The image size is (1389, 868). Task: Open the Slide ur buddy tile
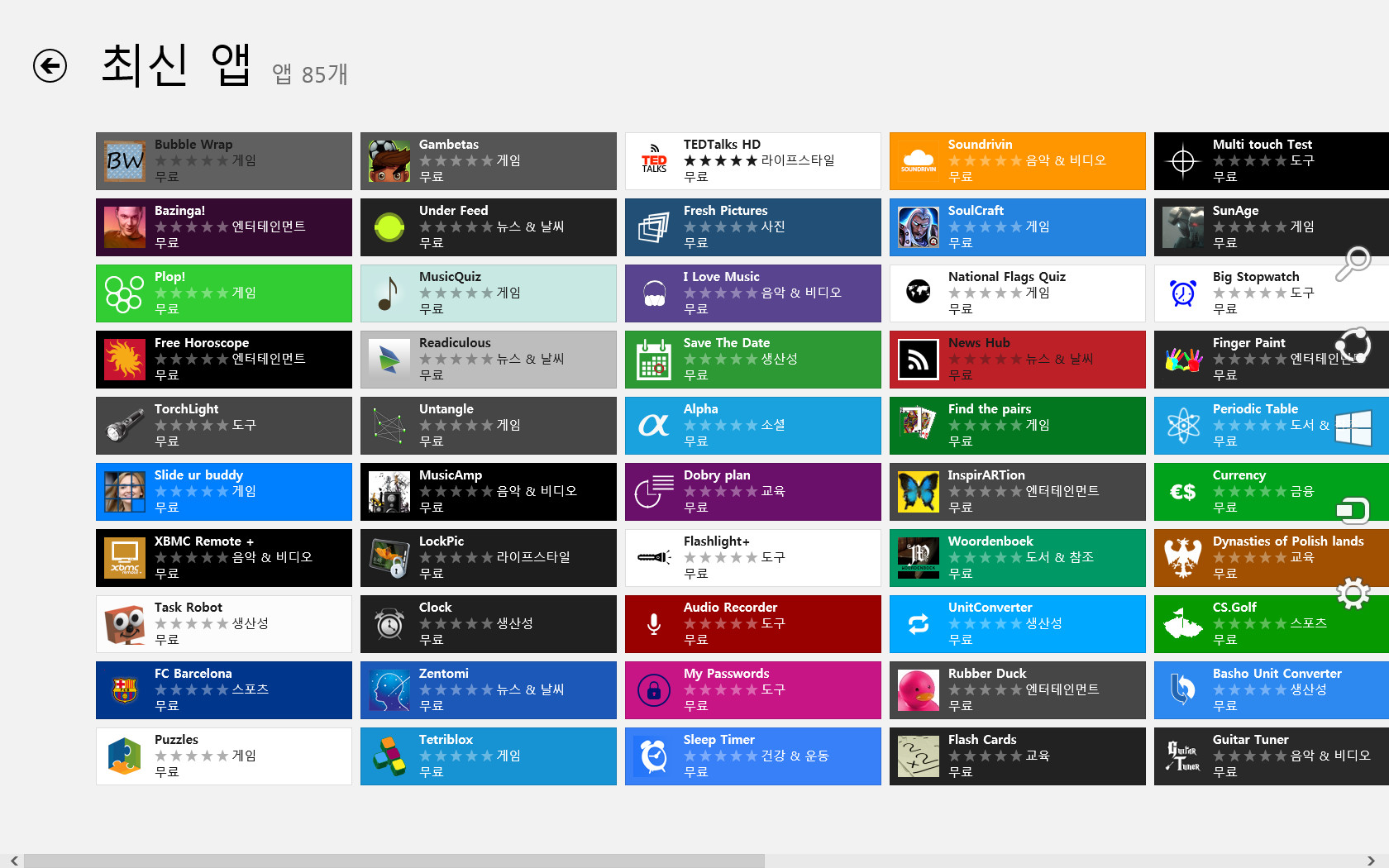tap(224, 492)
